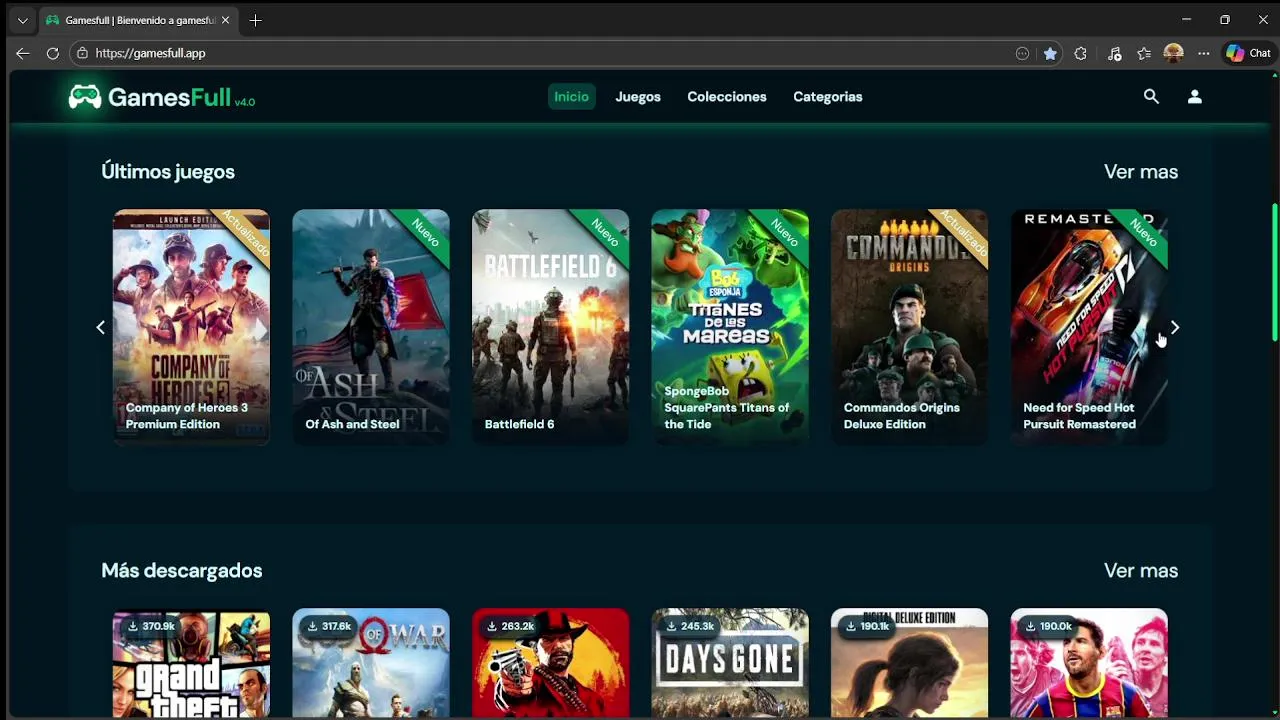The width and height of the screenshot is (1280, 720).
Task: Open soccer game card with 190.0k downloads
Action: click(x=1089, y=664)
